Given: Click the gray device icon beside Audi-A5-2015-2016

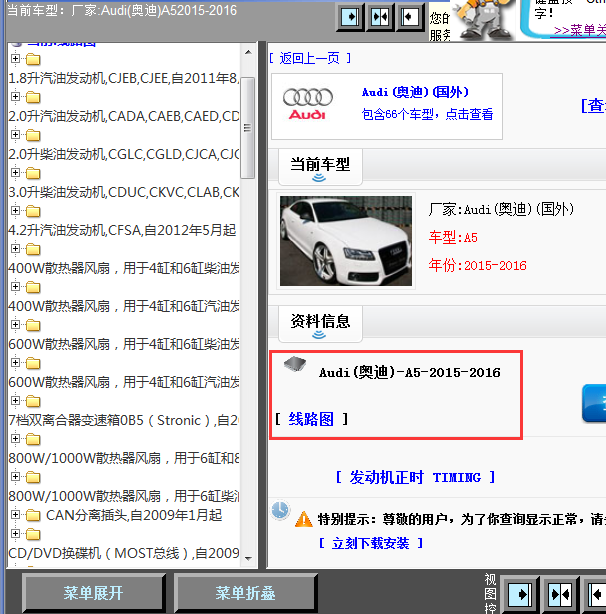Looking at the screenshot, I should point(295,364).
